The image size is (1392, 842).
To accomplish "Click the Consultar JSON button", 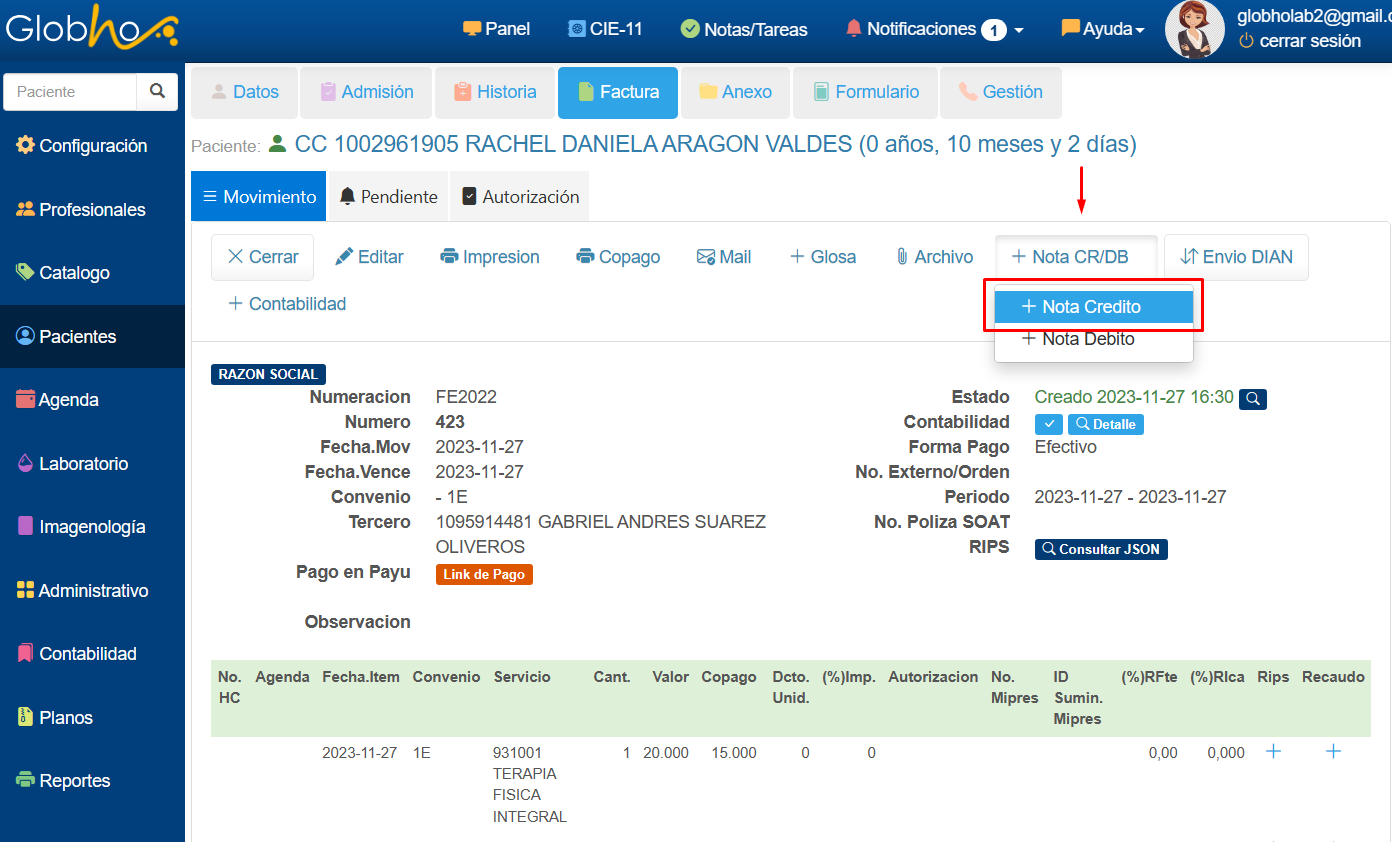I will 1101,549.
